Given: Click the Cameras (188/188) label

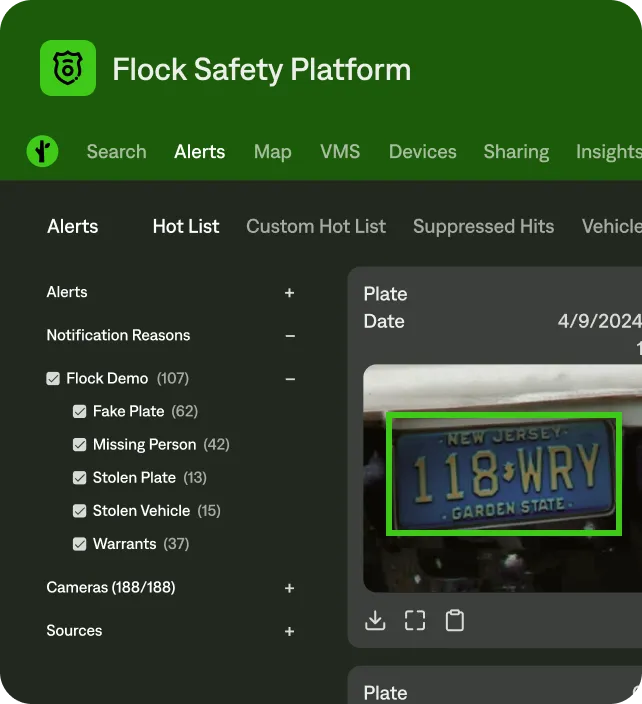Looking at the screenshot, I should (x=111, y=587).
